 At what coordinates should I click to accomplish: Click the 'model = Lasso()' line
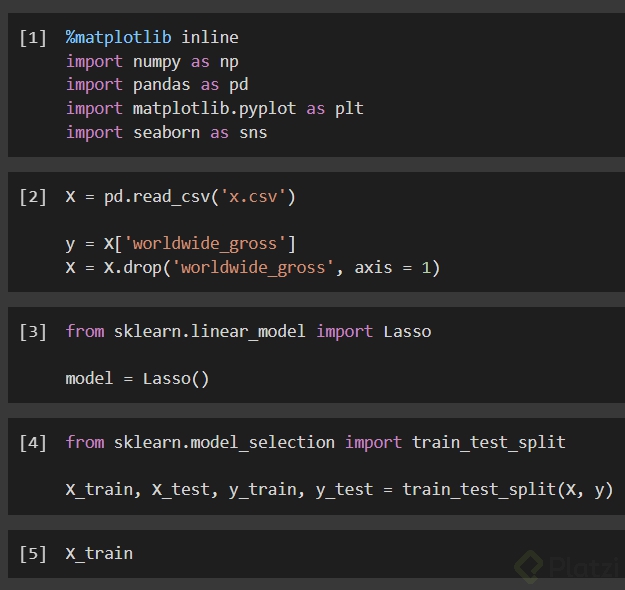coord(137,378)
